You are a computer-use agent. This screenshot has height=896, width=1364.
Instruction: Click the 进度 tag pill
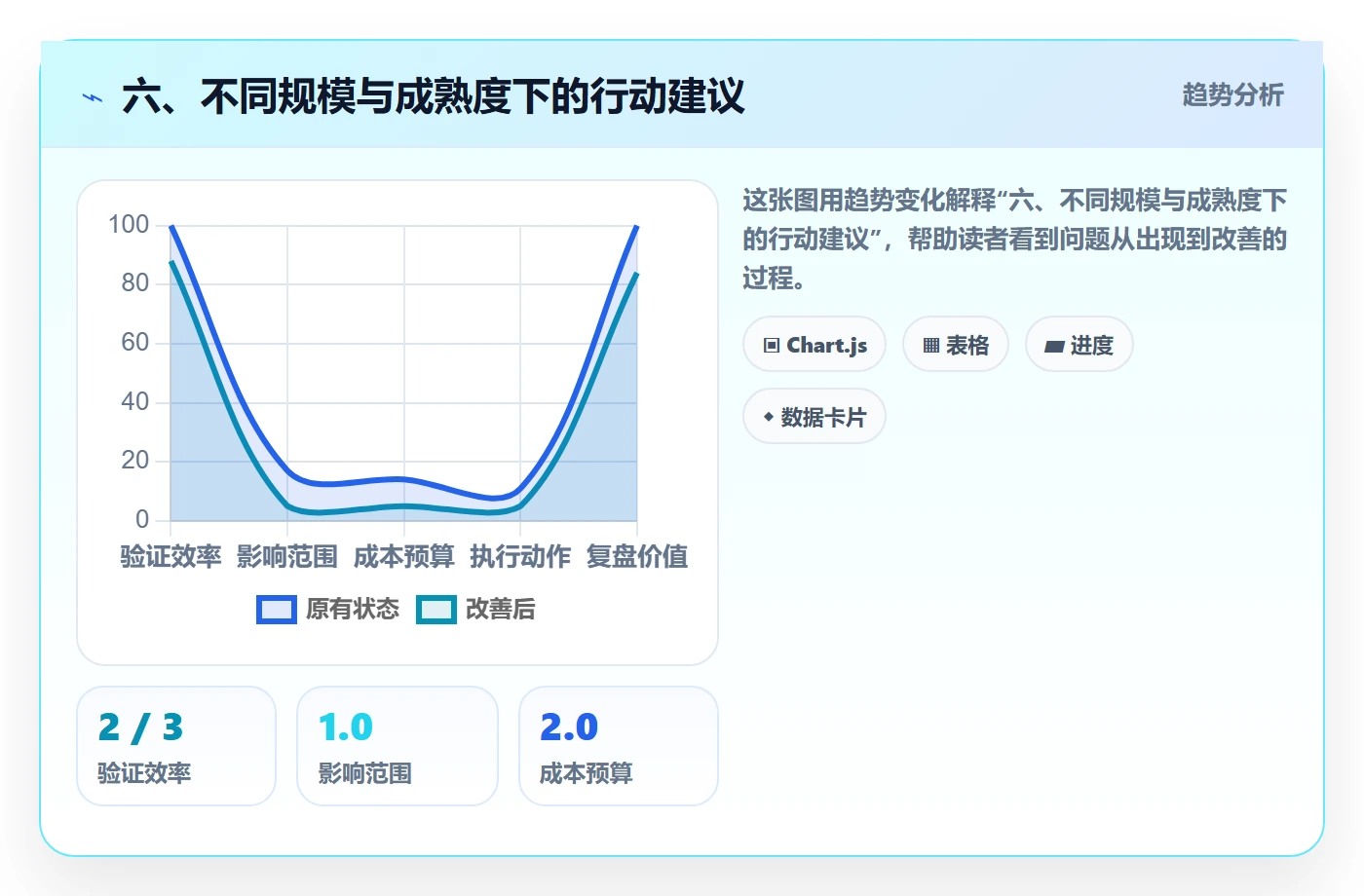1080,344
